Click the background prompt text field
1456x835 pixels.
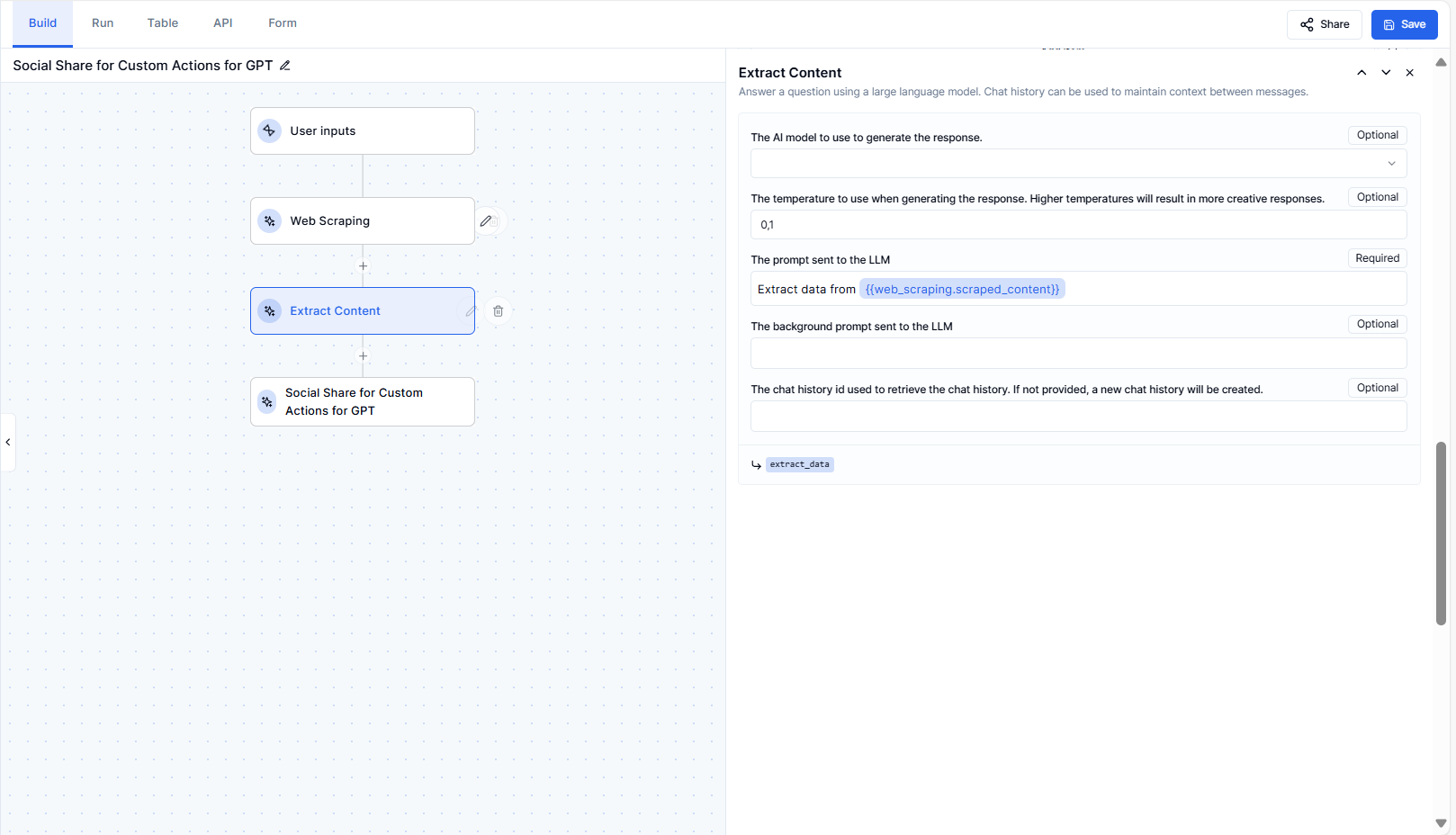pos(1078,354)
